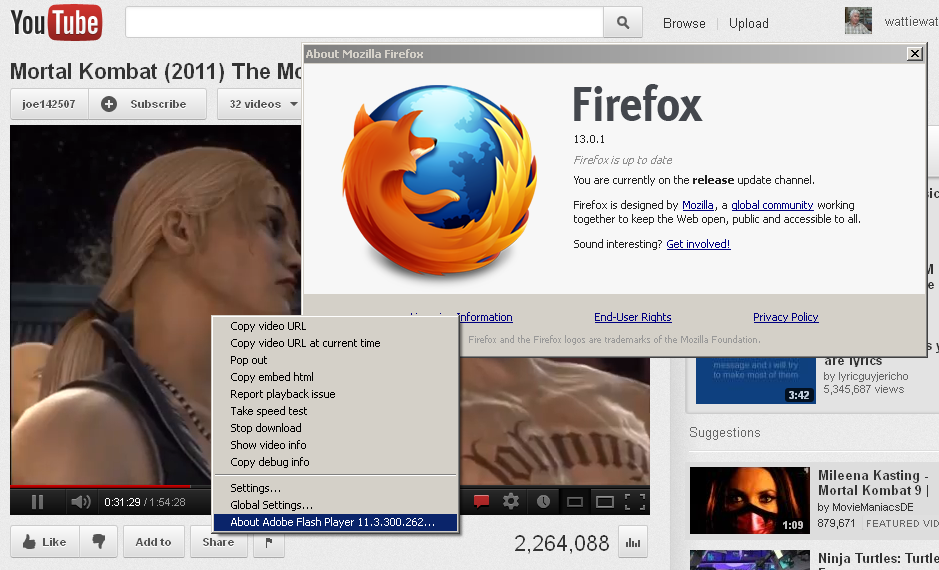
Task: Open the Upload link
Action: (749, 23)
